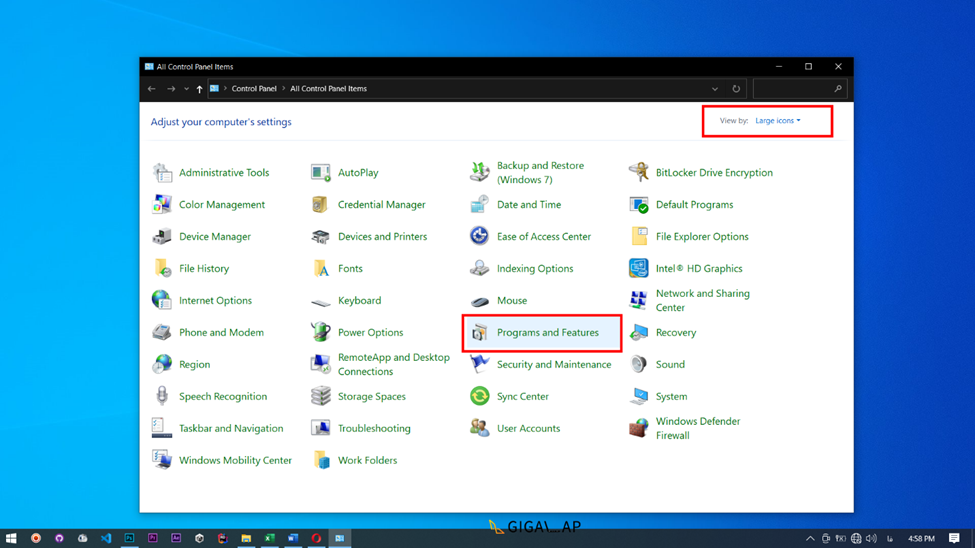The image size is (975, 548).
Task: Open the Phone and Modem icon
Action: click(x=162, y=332)
